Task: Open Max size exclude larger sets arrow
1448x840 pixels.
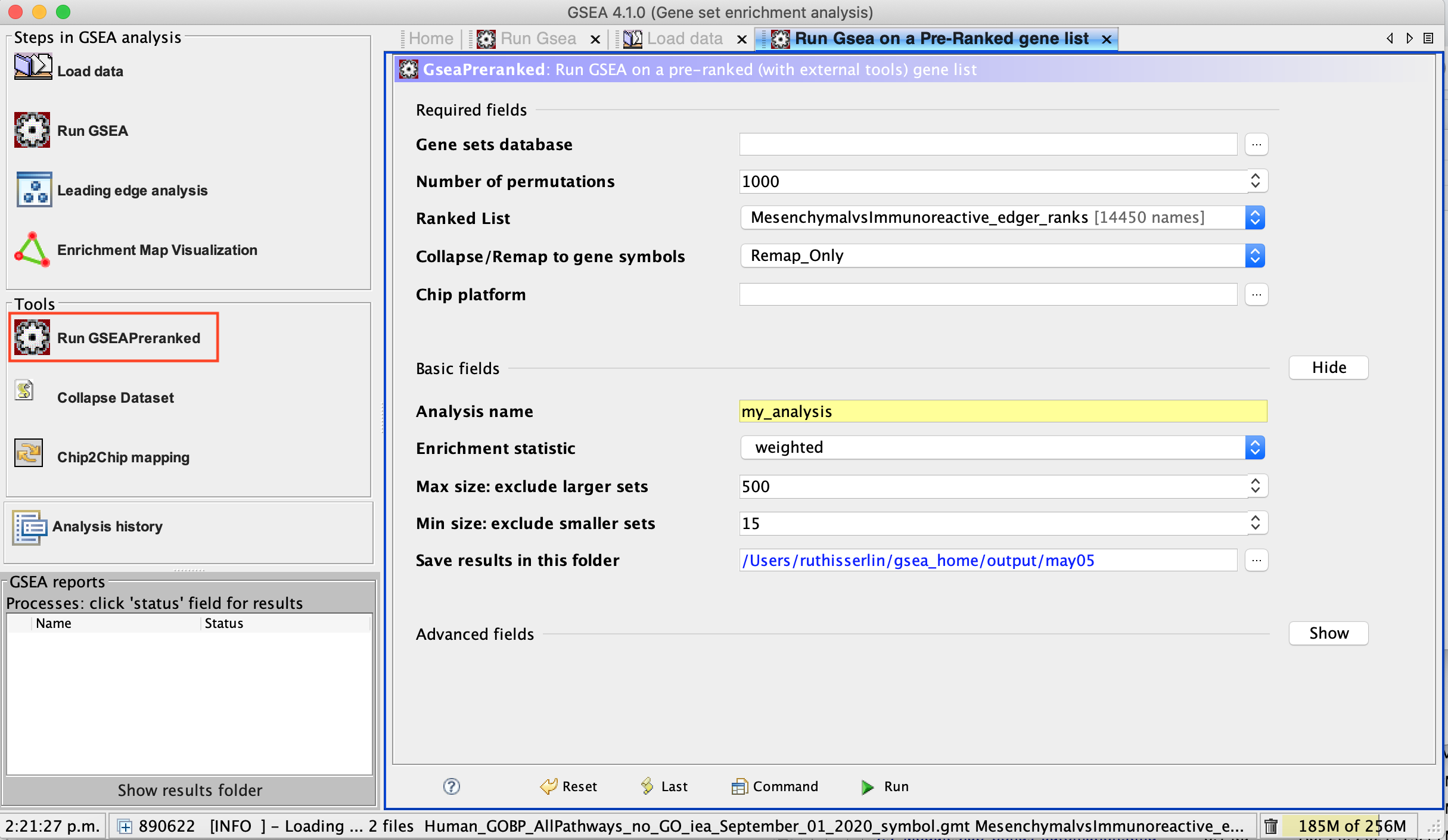Action: [x=1256, y=486]
